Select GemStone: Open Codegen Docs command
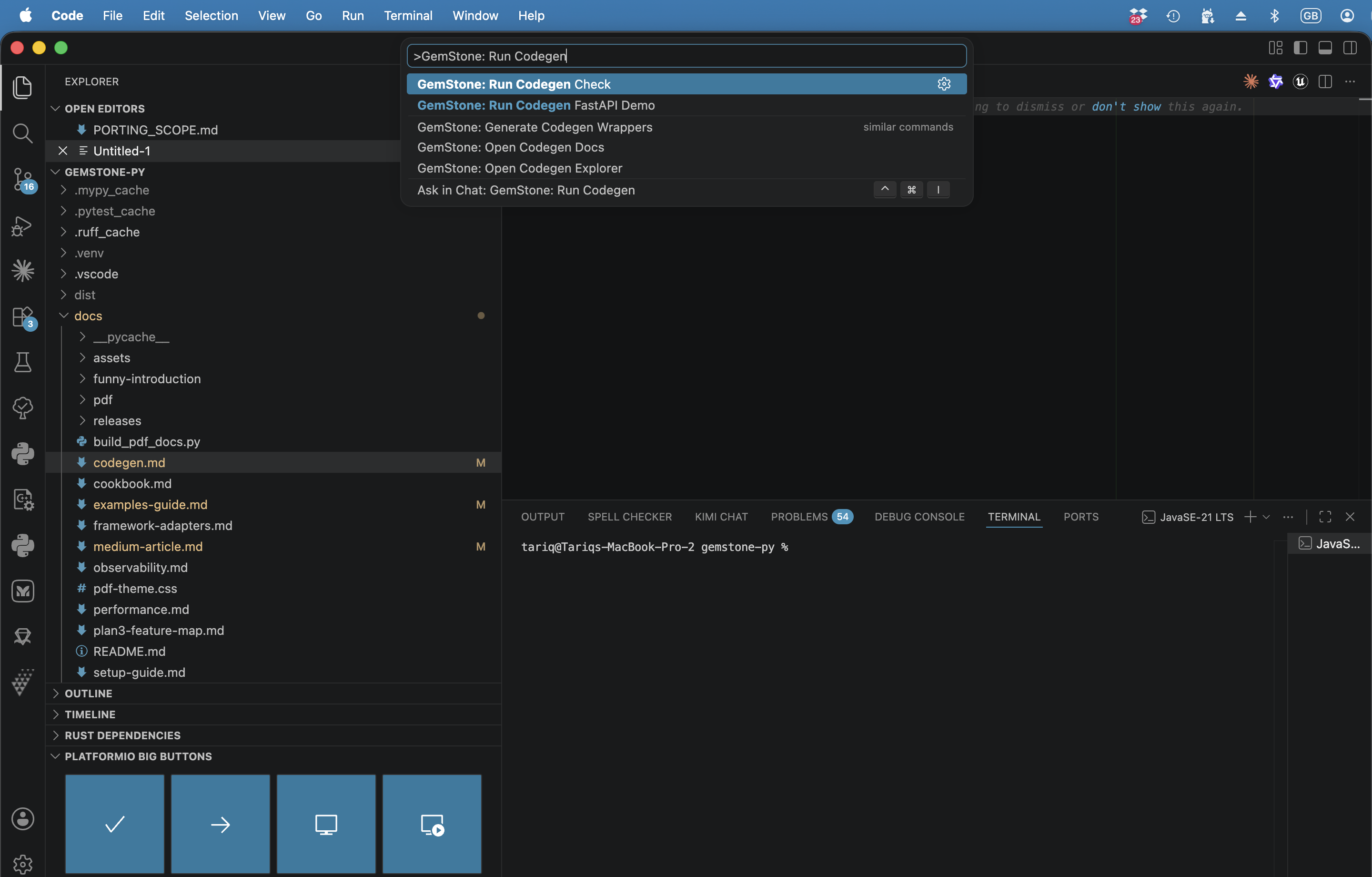The image size is (1372, 877). (686, 147)
